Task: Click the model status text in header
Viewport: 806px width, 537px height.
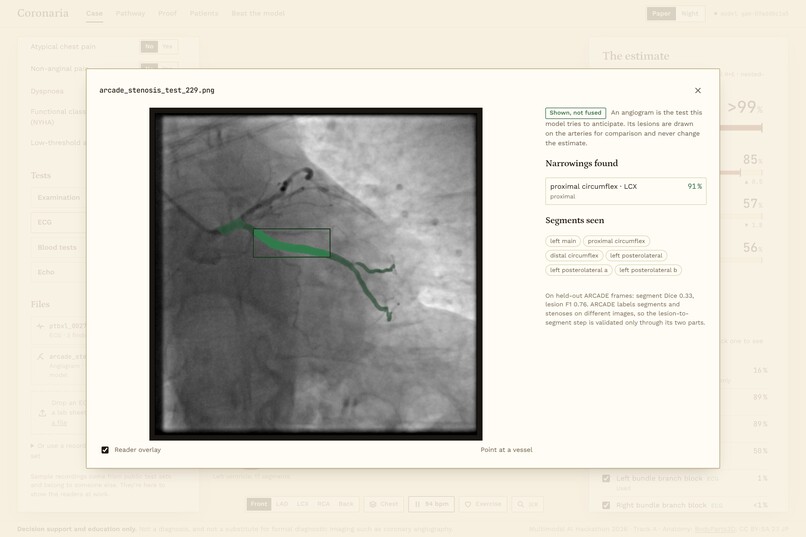Action: 751,13
